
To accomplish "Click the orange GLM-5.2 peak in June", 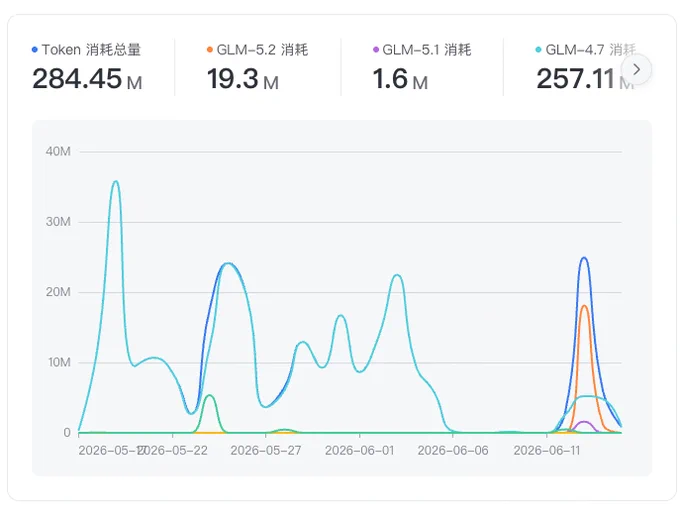I will coord(584,306).
